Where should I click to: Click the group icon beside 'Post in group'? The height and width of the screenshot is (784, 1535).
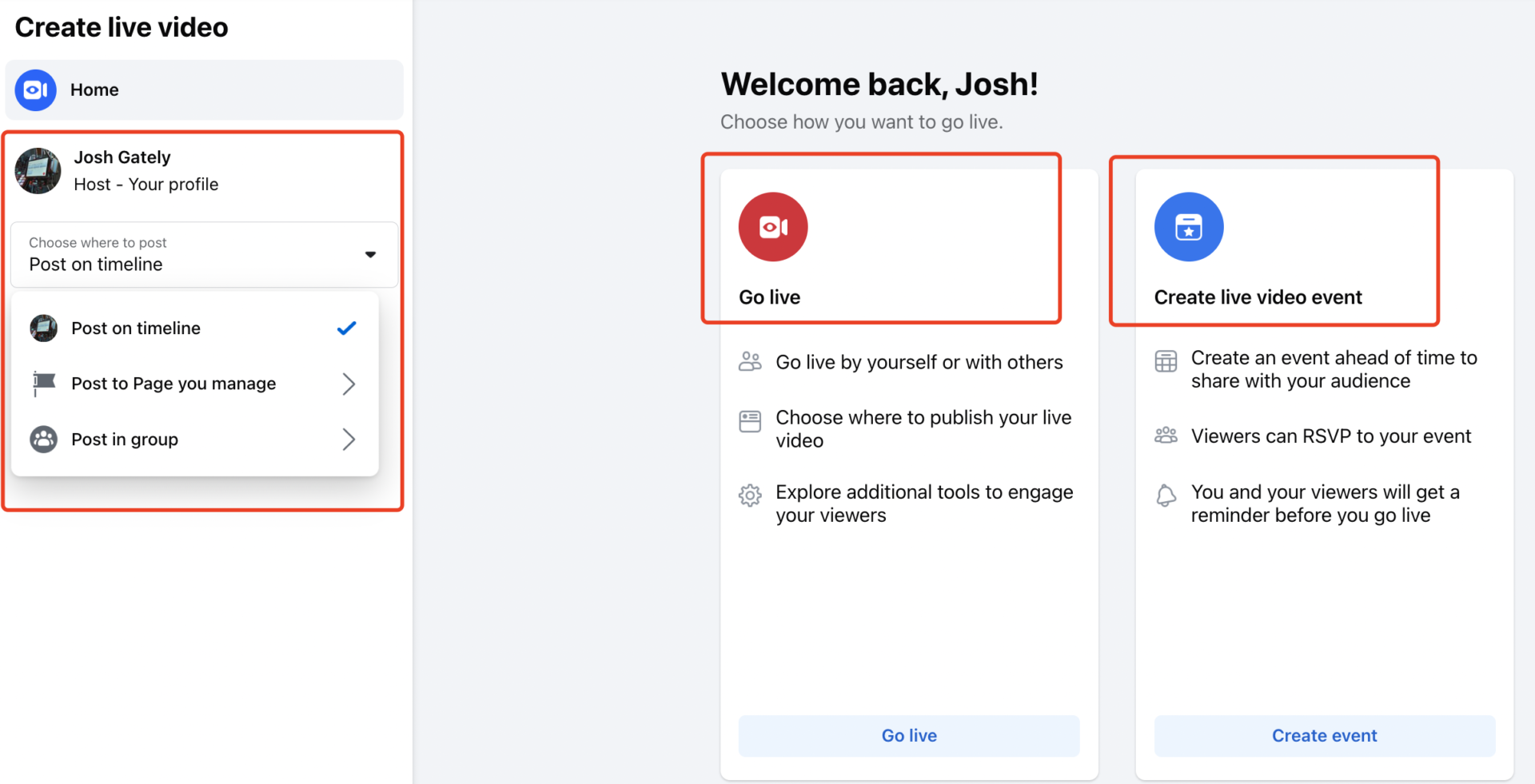42,439
